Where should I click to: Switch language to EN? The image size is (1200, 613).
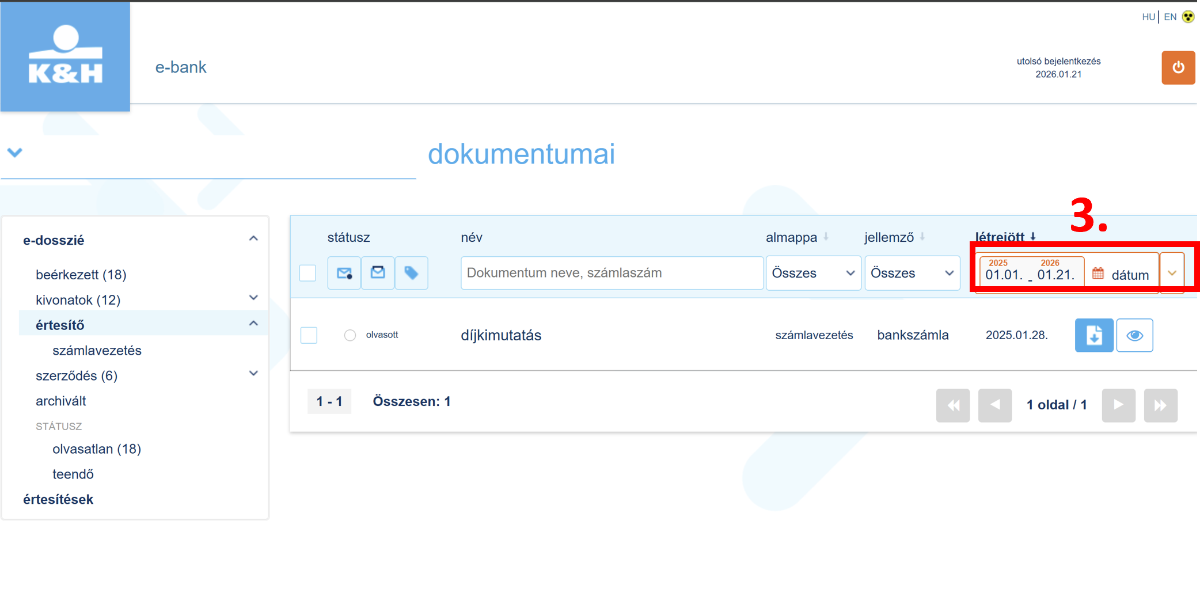1170,17
